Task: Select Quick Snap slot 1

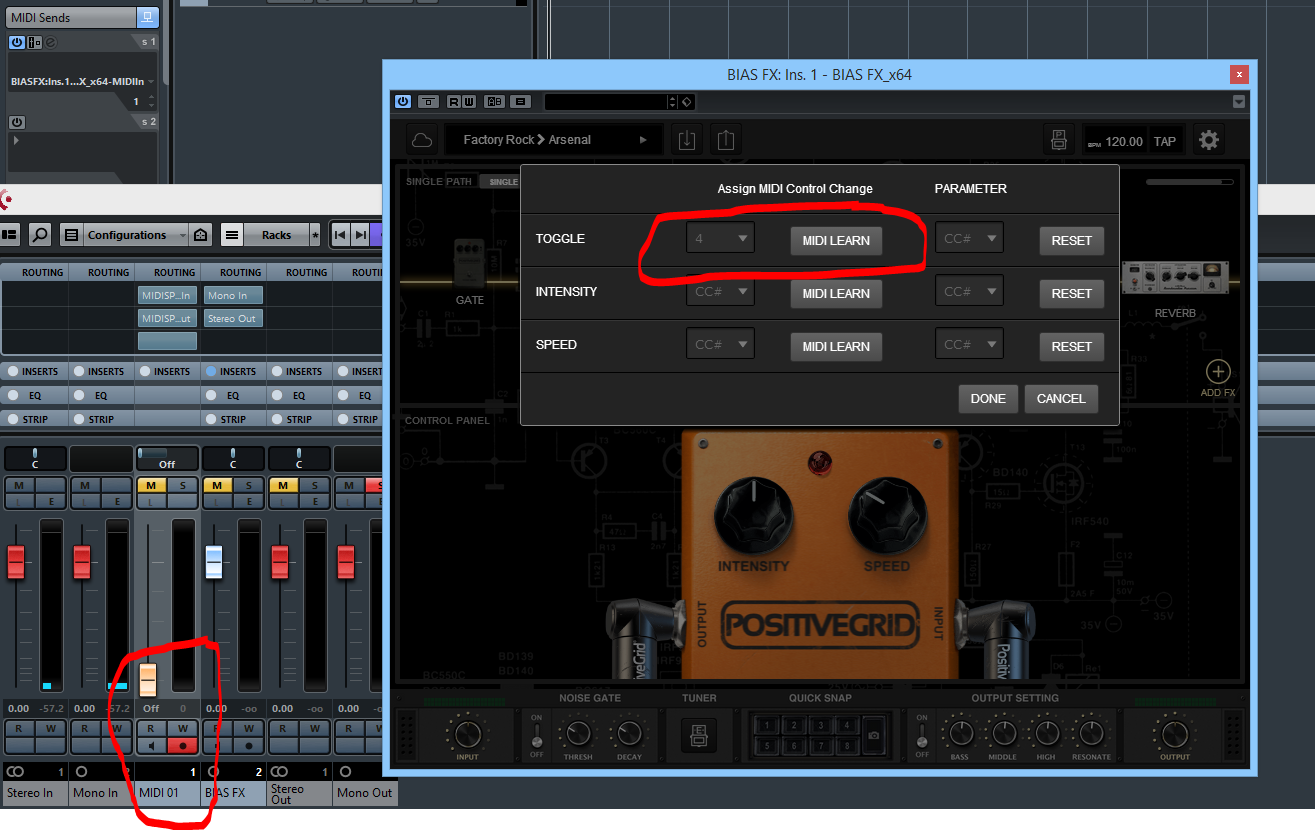Action: coord(768,726)
